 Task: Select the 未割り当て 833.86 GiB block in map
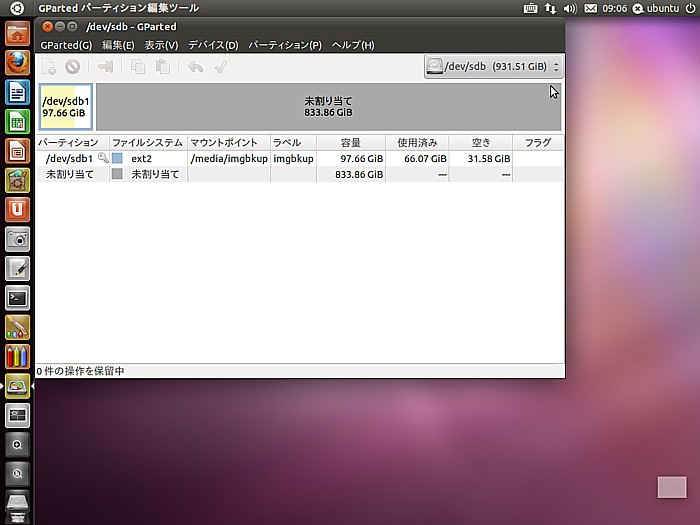(329, 107)
